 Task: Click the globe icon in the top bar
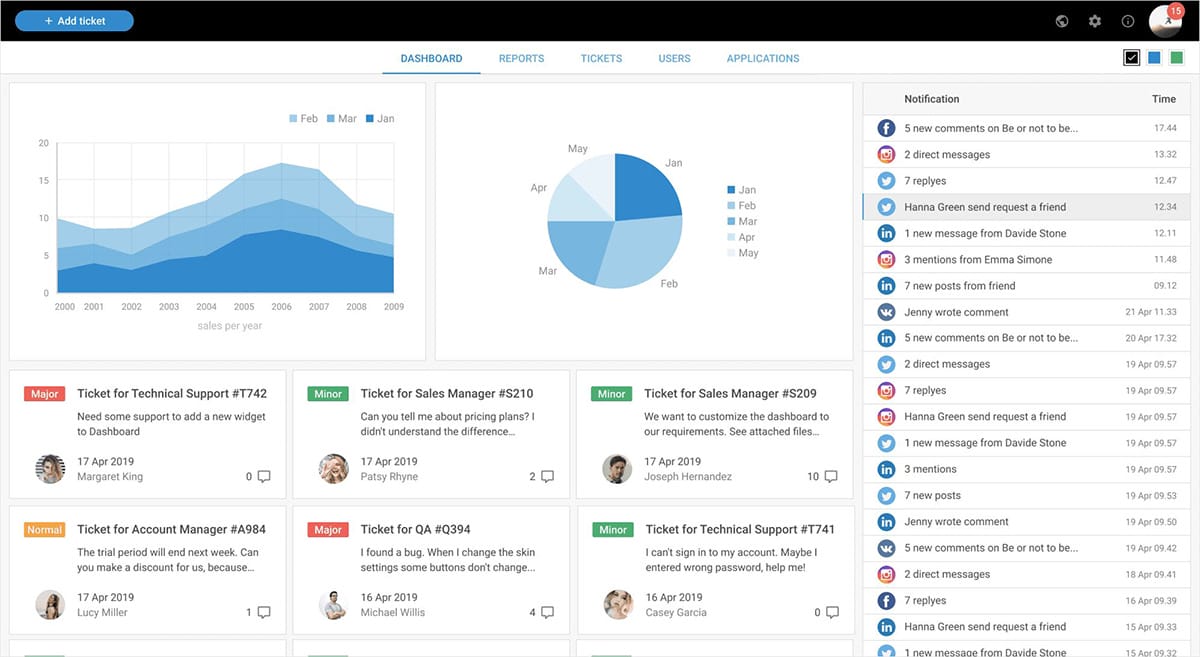1062,21
